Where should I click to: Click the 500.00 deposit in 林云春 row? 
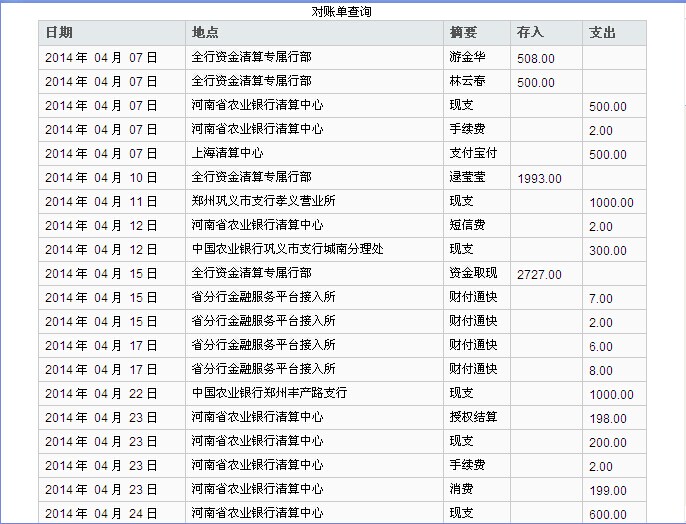coord(536,83)
